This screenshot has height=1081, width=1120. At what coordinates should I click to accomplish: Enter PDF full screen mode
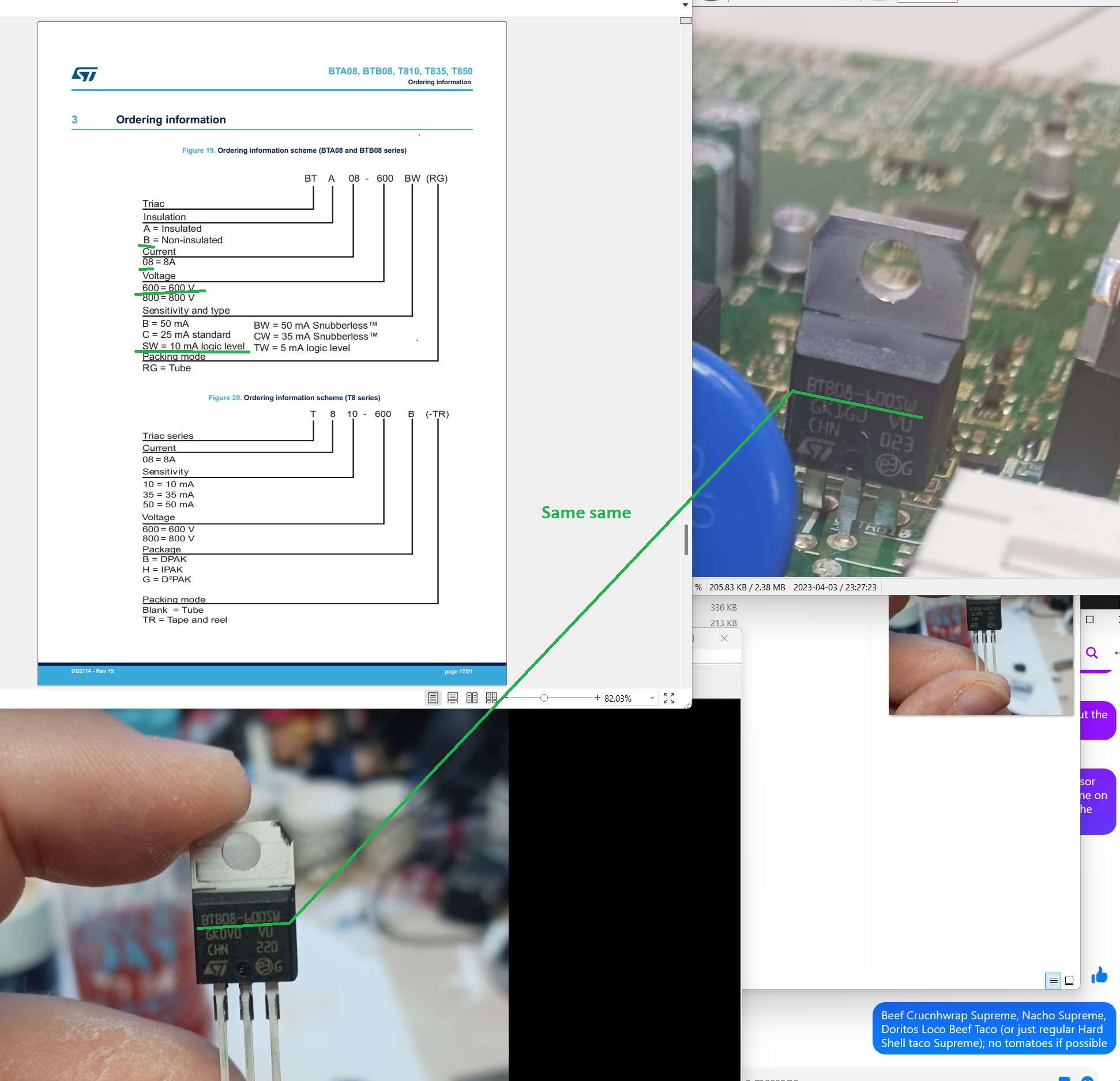[x=669, y=698]
